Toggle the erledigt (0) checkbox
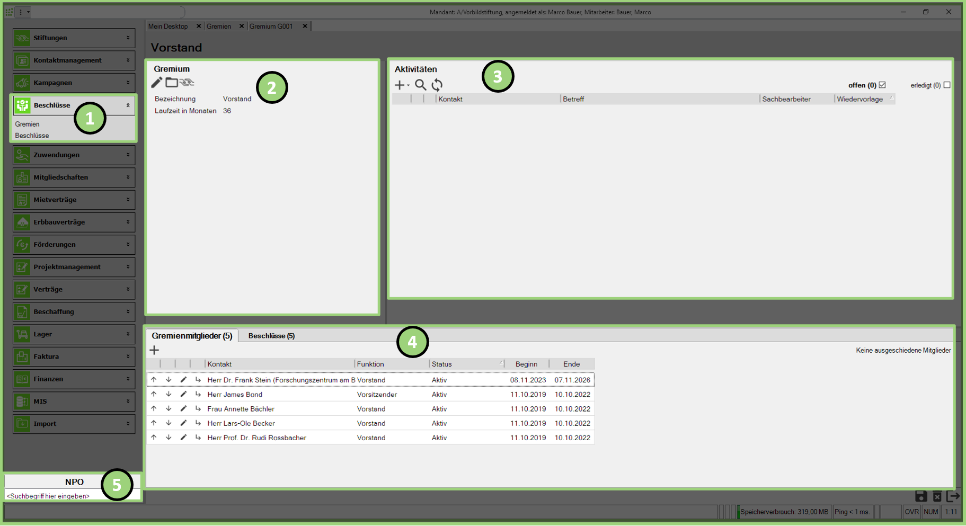Viewport: 966px width, 526px height. click(947, 85)
